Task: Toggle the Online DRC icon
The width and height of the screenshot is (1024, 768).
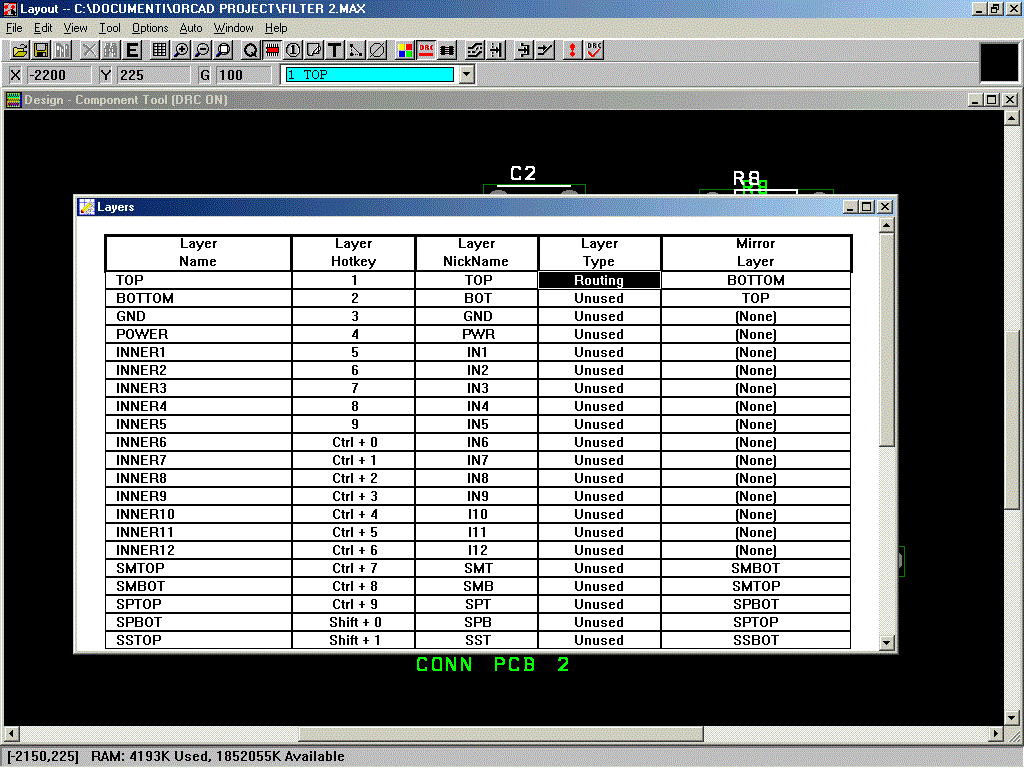Action: [x=426, y=50]
